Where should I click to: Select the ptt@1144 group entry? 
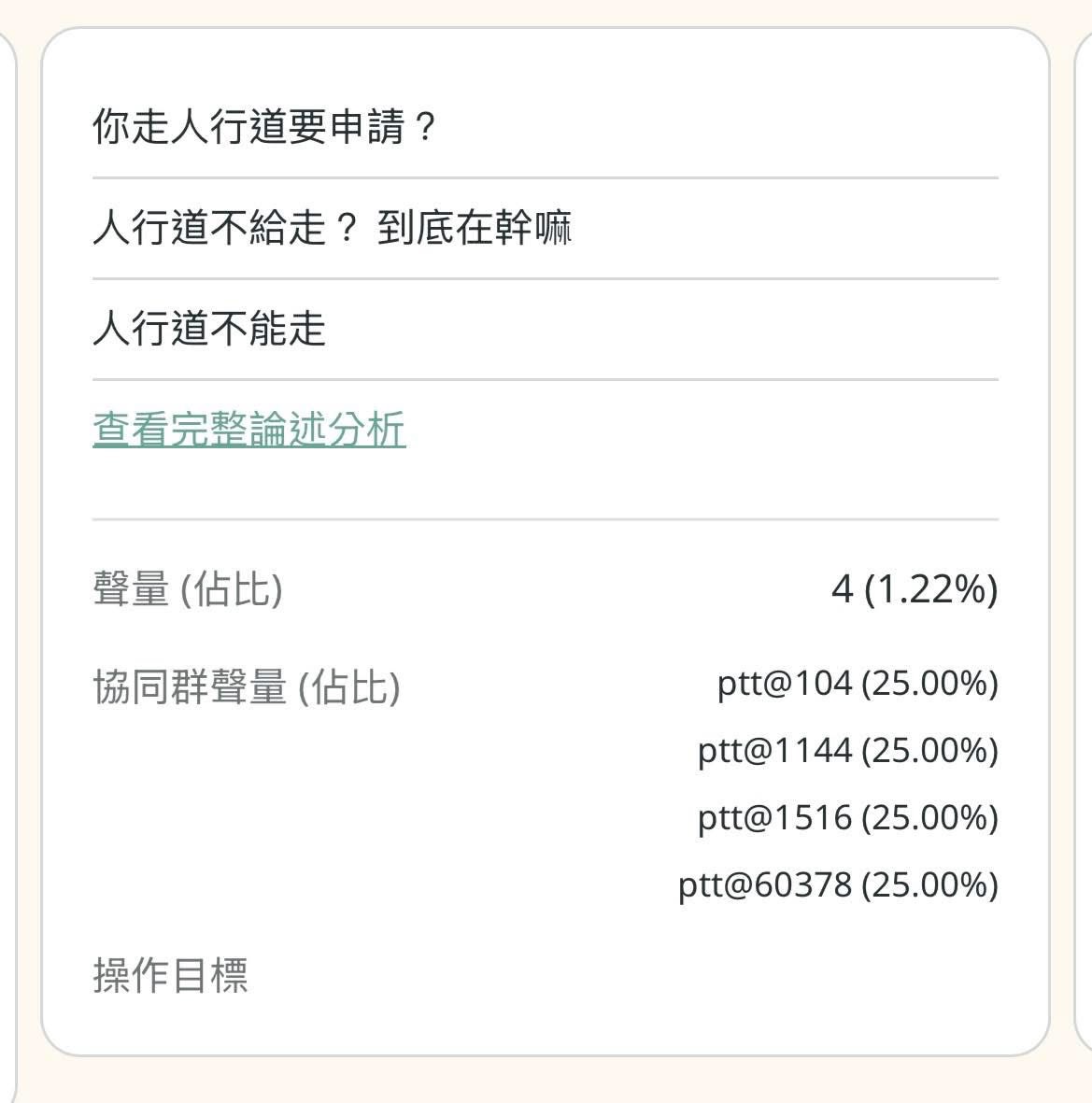[847, 751]
